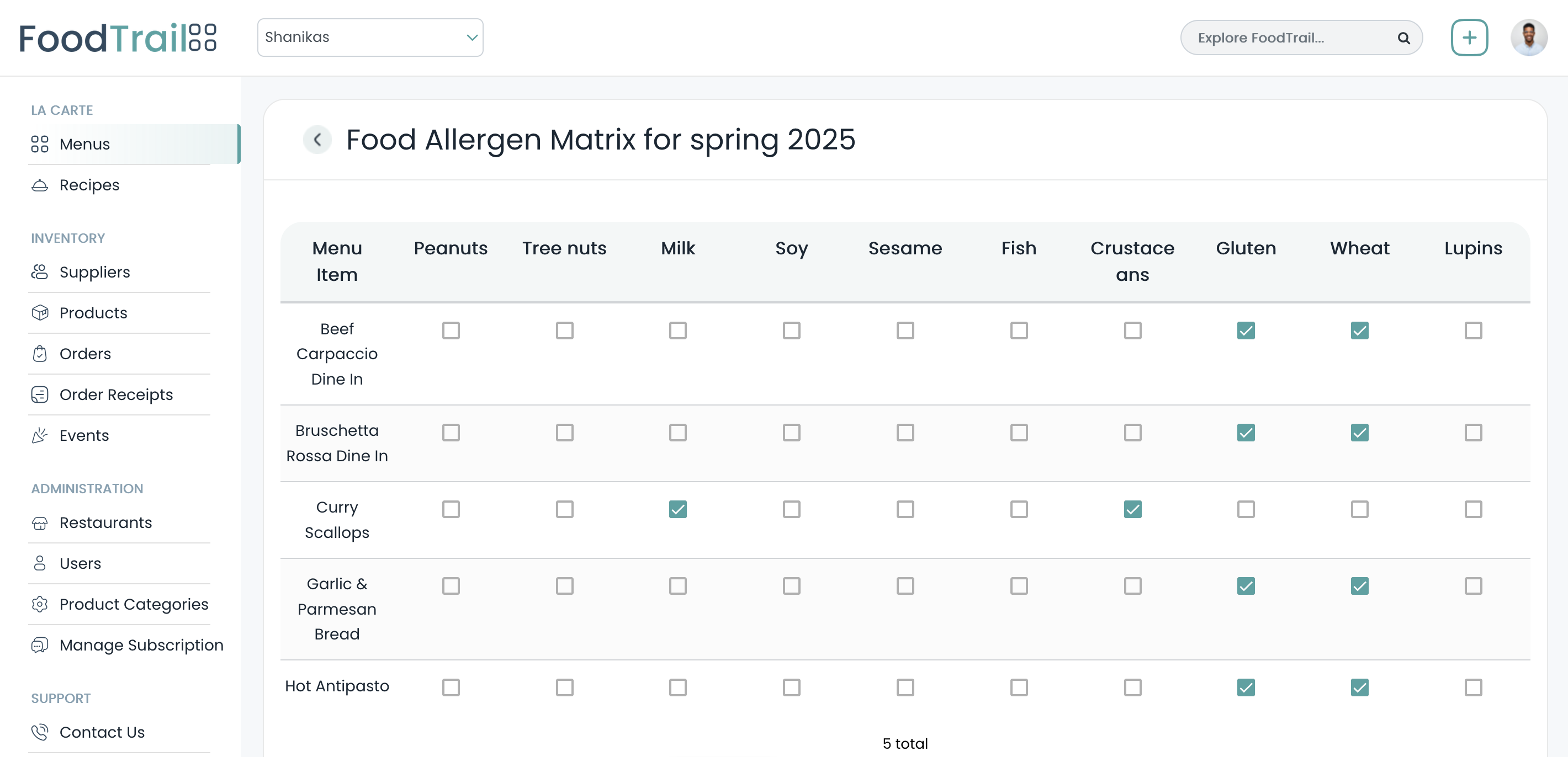Open Product Categories via gear icon

click(x=40, y=604)
